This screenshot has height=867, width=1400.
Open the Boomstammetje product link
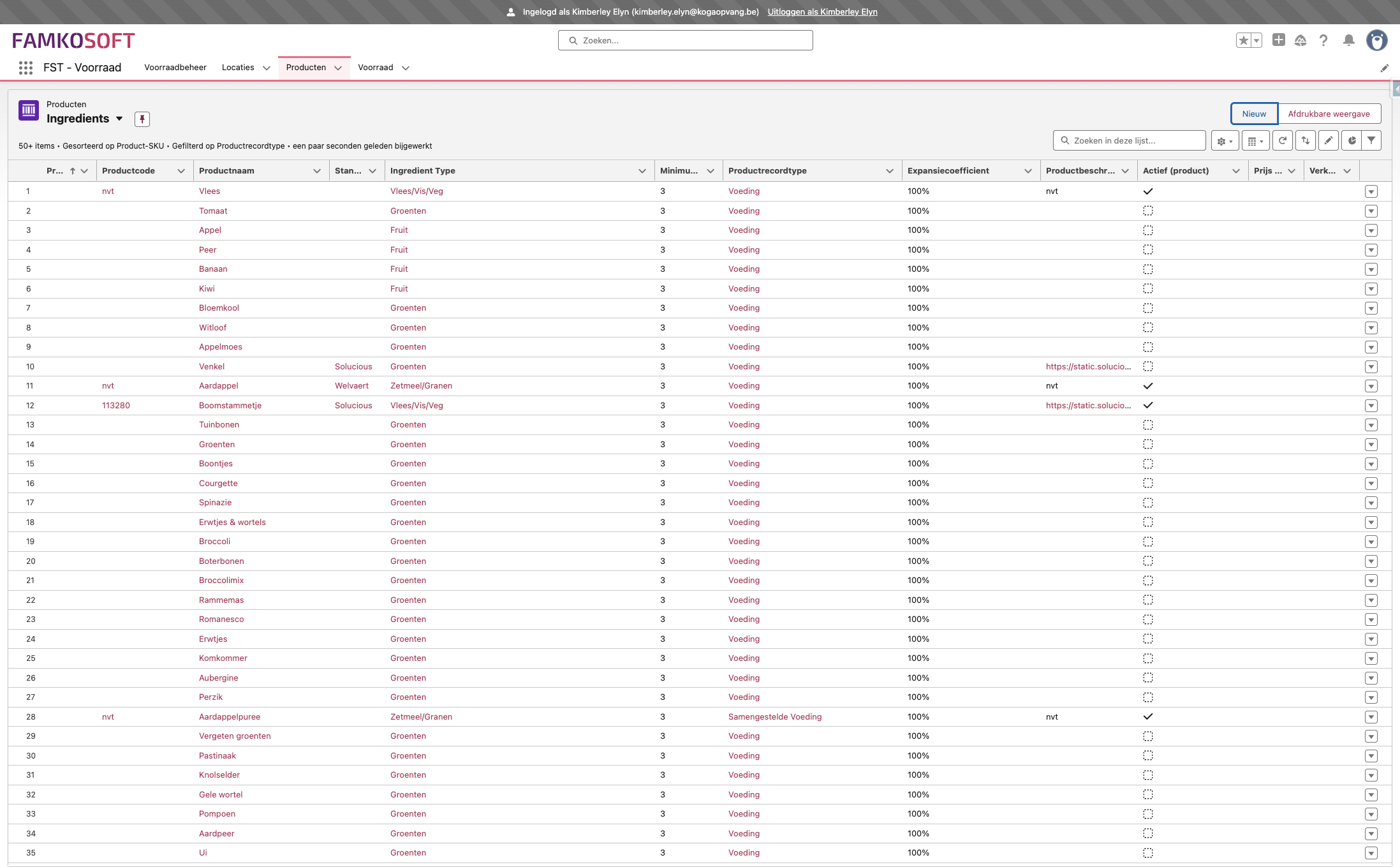[x=230, y=405]
